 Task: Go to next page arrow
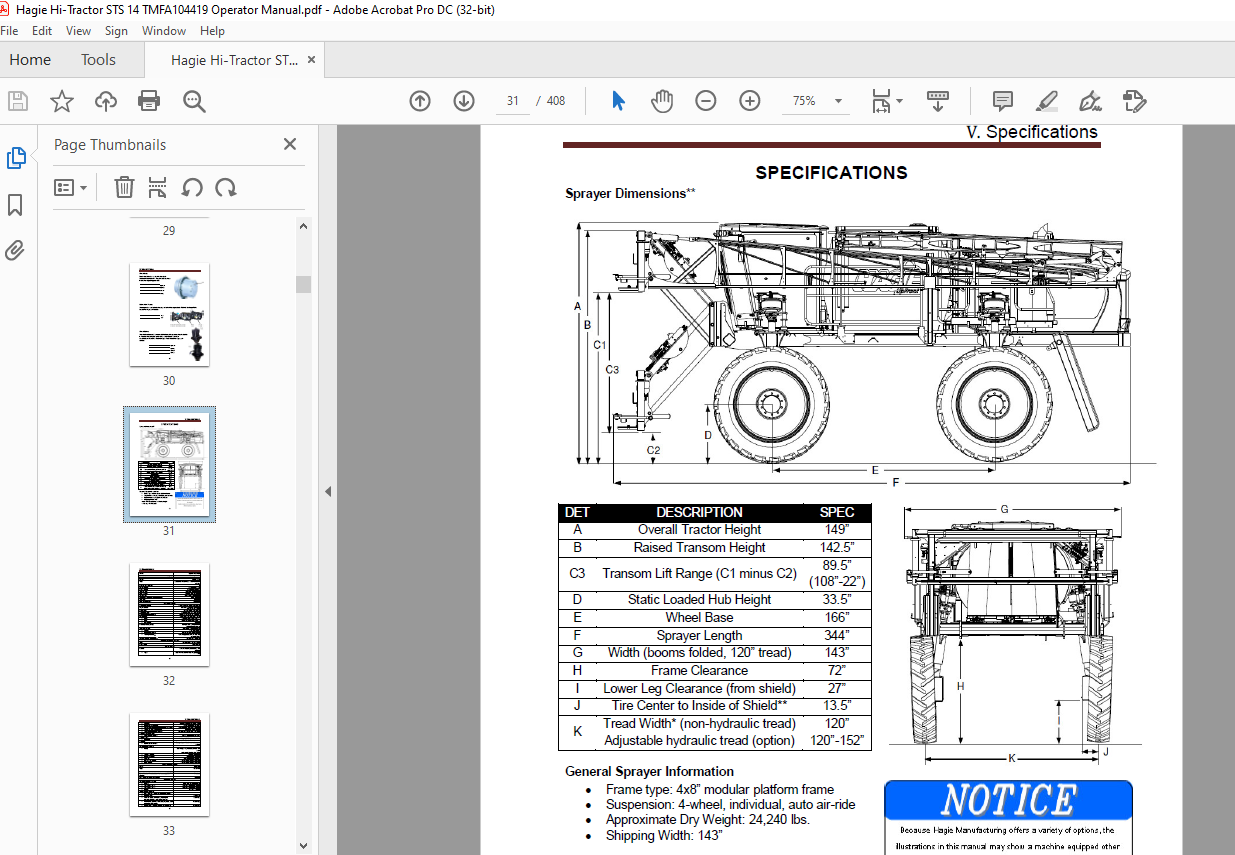click(464, 101)
